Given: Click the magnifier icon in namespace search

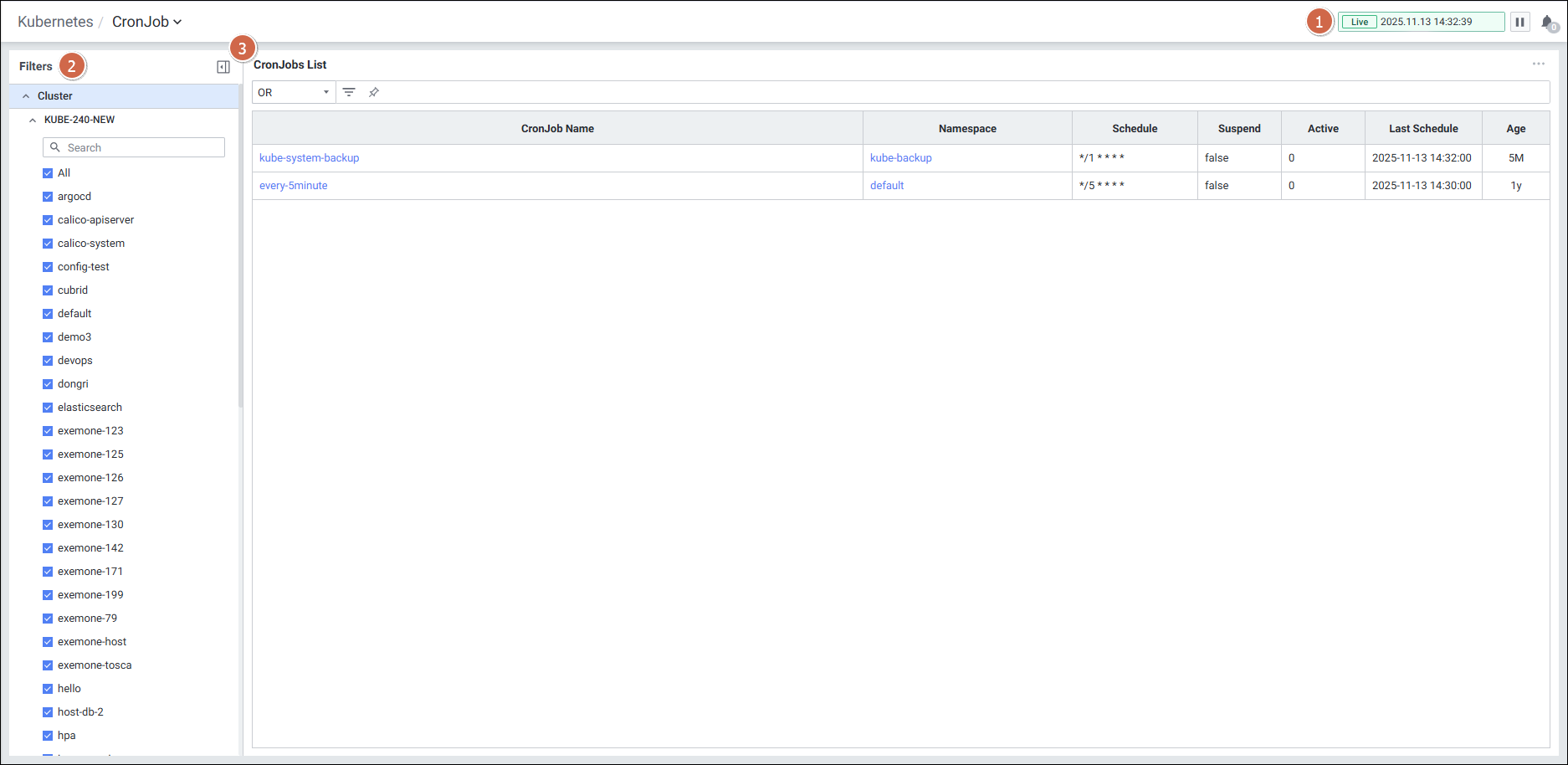Looking at the screenshot, I should pos(55,147).
